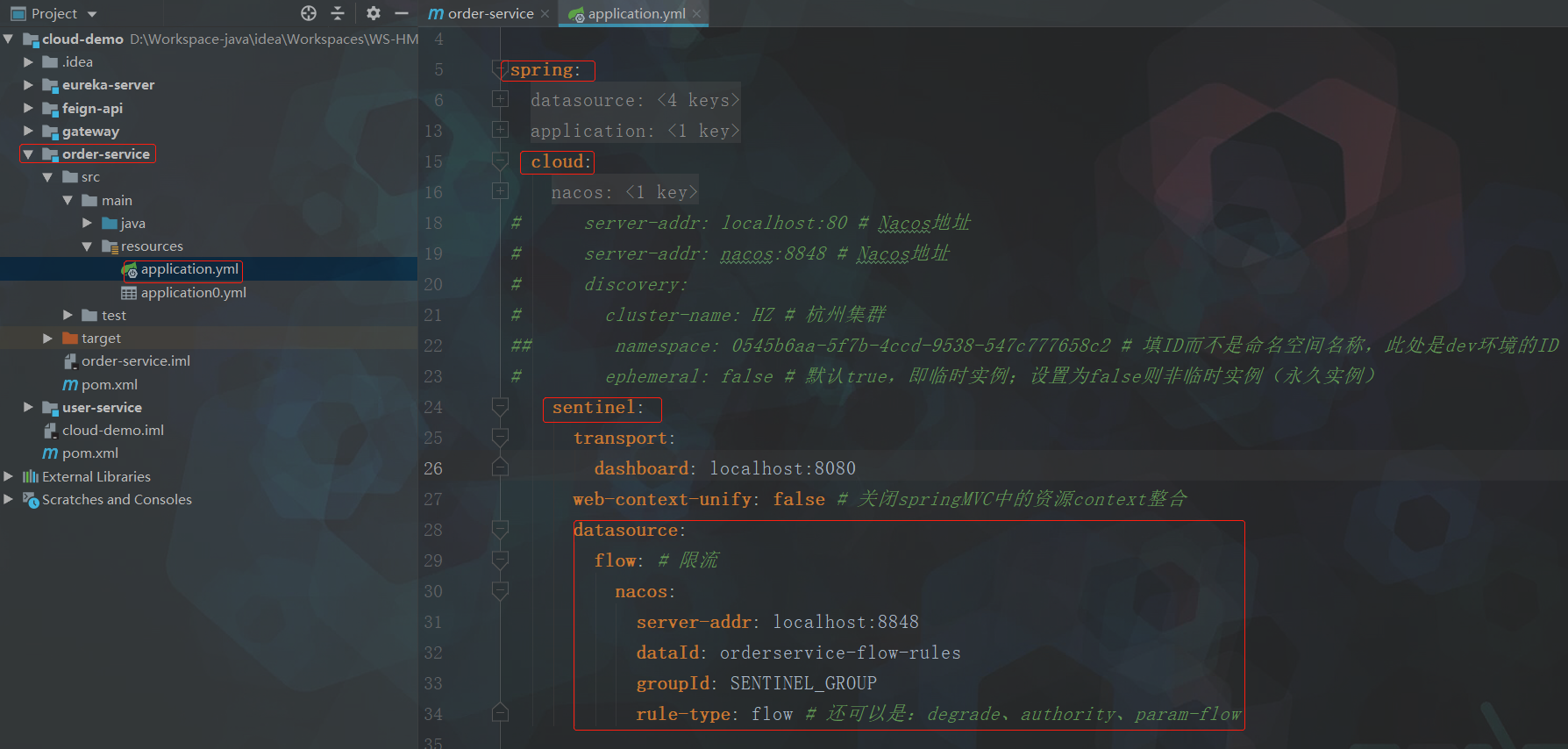Click the resources folder icon

(110, 246)
